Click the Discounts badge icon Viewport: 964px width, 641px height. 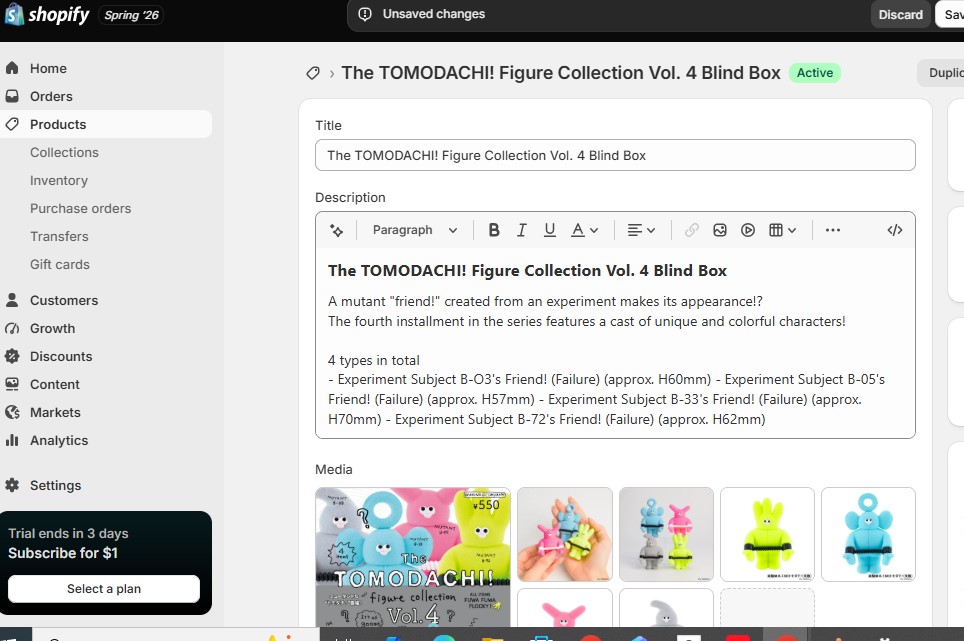(x=12, y=356)
